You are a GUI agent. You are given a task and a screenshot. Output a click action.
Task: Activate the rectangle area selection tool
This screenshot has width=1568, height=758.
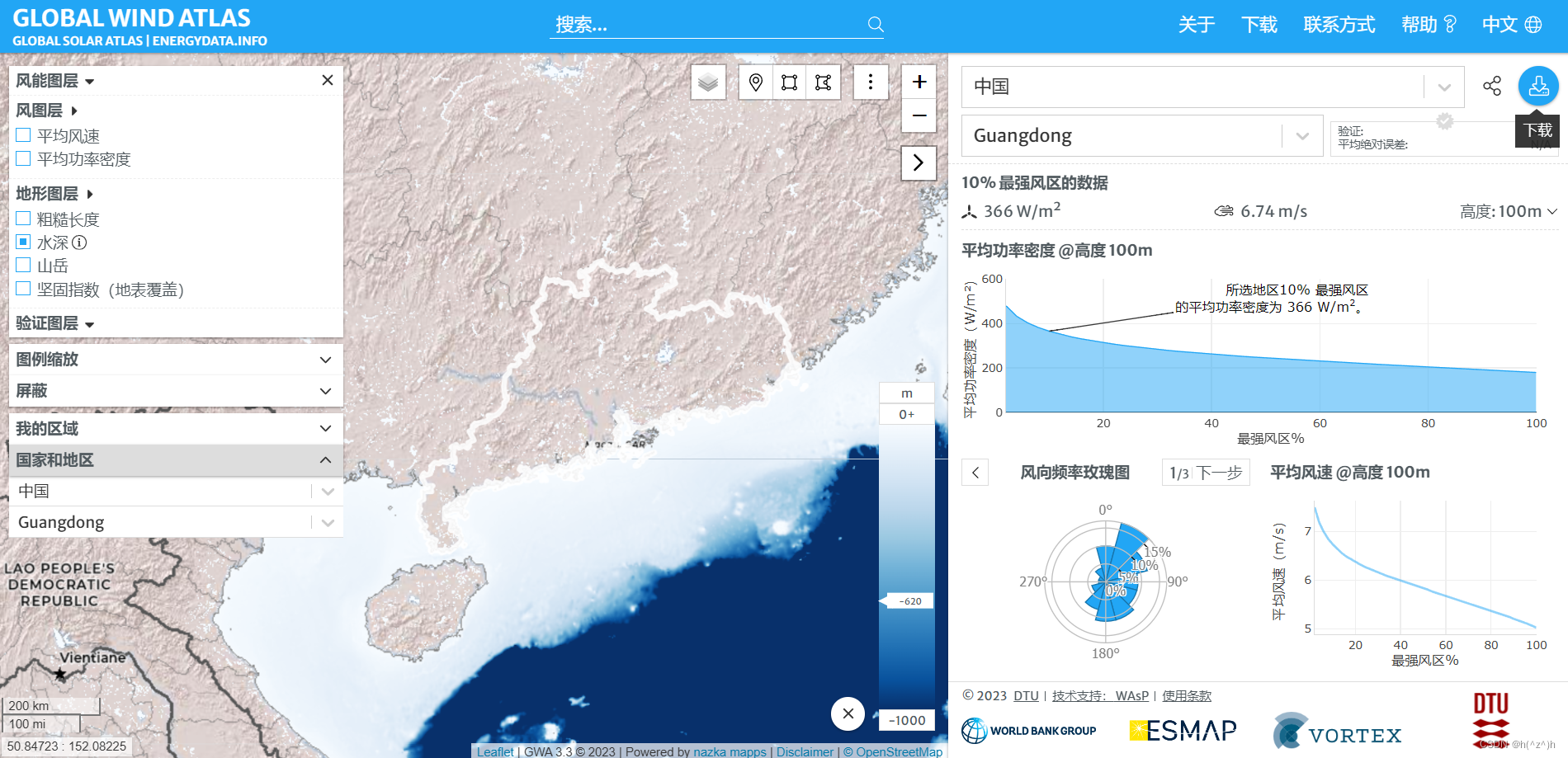coord(789,82)
